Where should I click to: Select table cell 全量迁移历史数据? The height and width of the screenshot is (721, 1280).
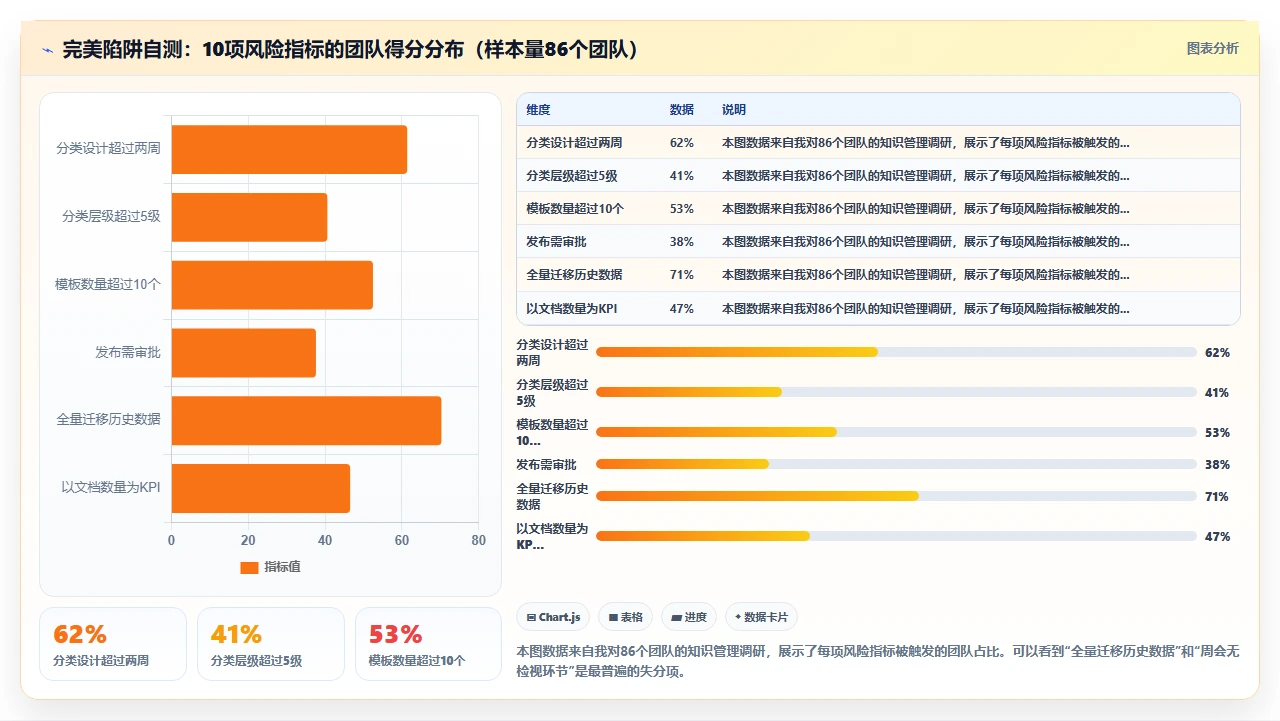pyautogui.click(x=574, y=275)
